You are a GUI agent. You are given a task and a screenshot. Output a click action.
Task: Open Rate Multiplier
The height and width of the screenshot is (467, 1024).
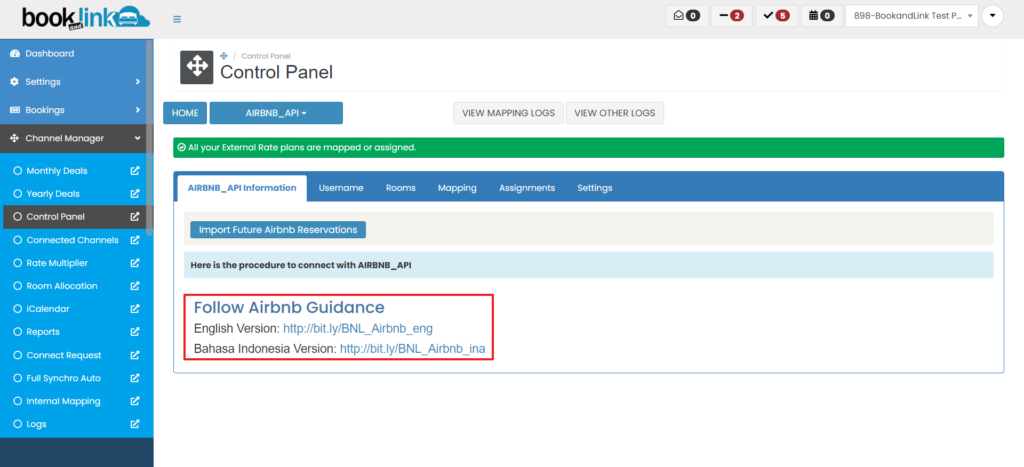click(x=57, y=263)
